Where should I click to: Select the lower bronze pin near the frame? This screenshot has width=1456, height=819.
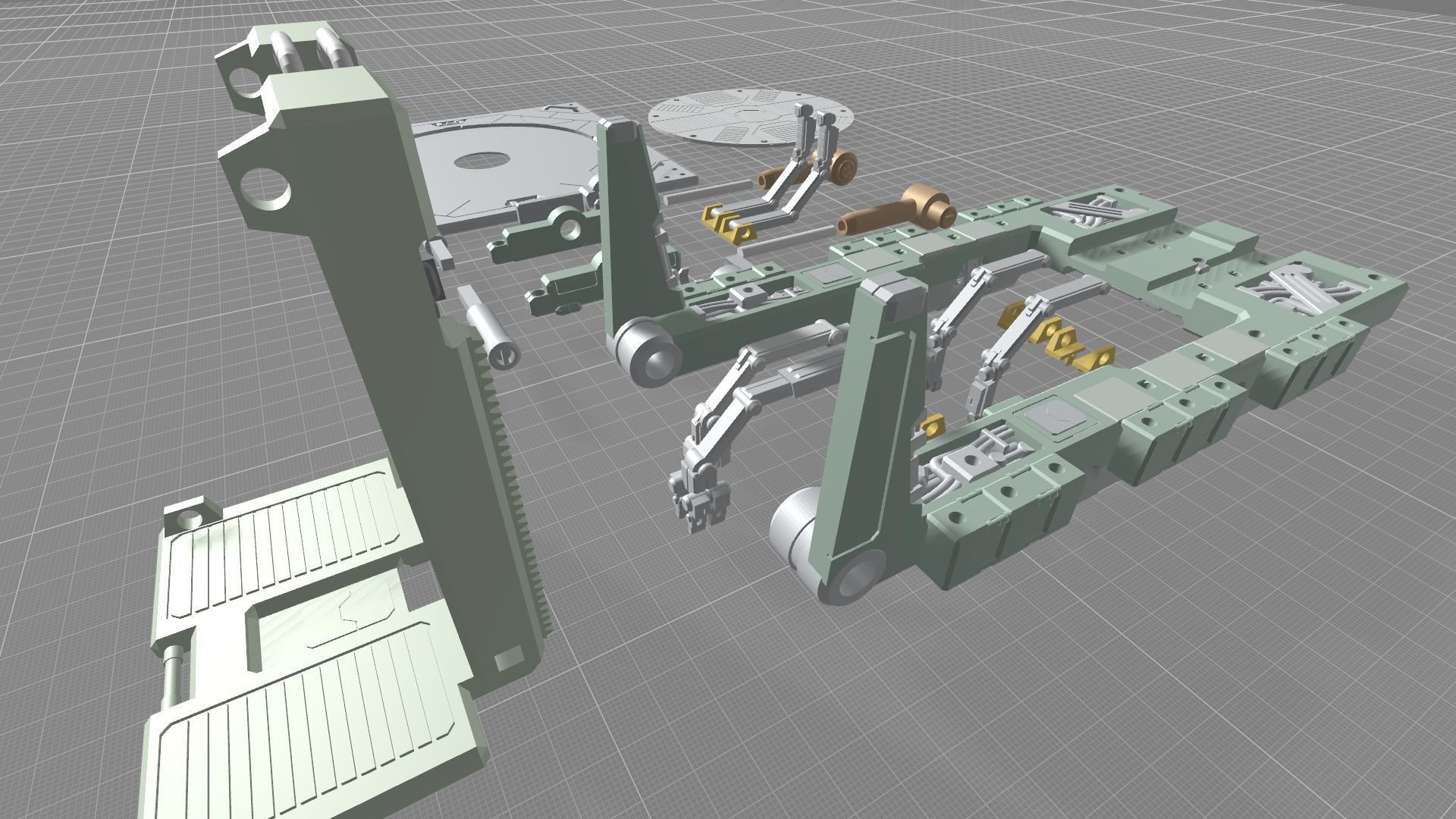pos(895,212)
